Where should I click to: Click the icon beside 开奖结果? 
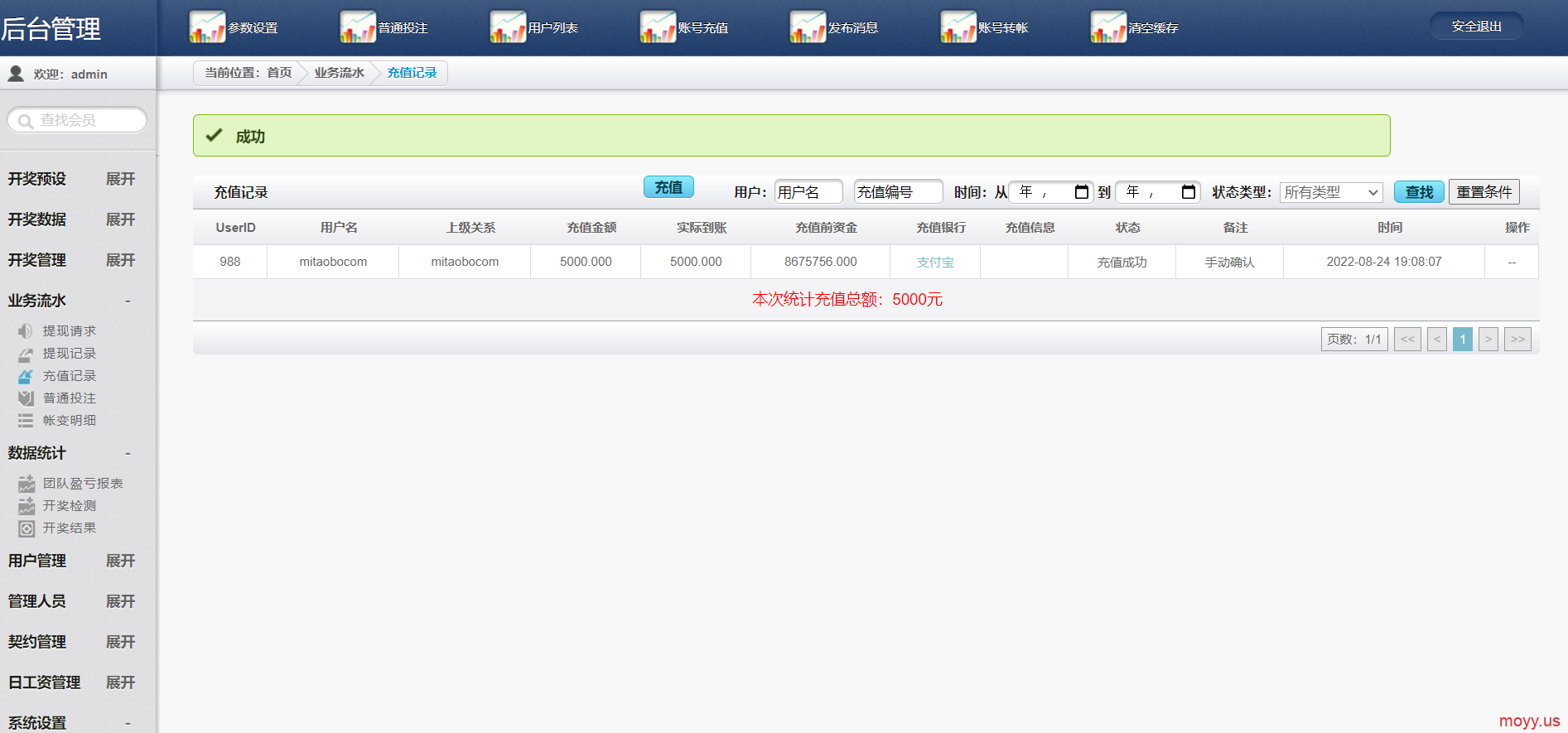coord(27,528)
